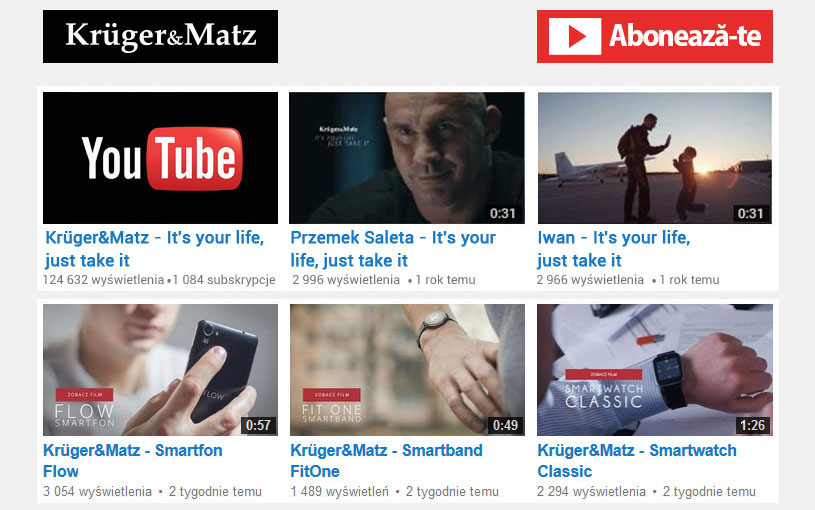Open the Flow smartphone video thumbnail
815x510 pixels.
tap(160, 370)
